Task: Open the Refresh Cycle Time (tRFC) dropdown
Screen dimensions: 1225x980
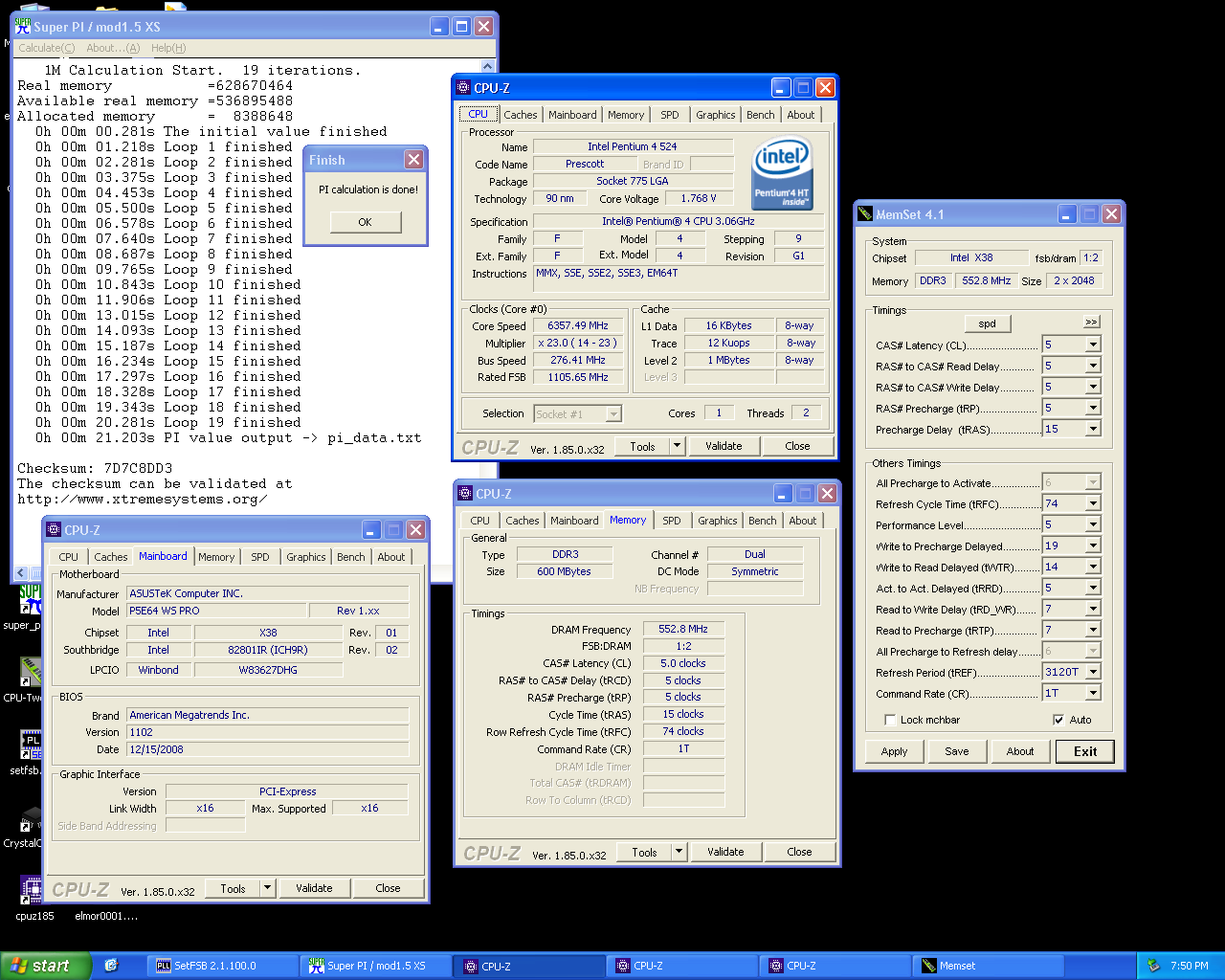Action: [x=1093, y=503]
